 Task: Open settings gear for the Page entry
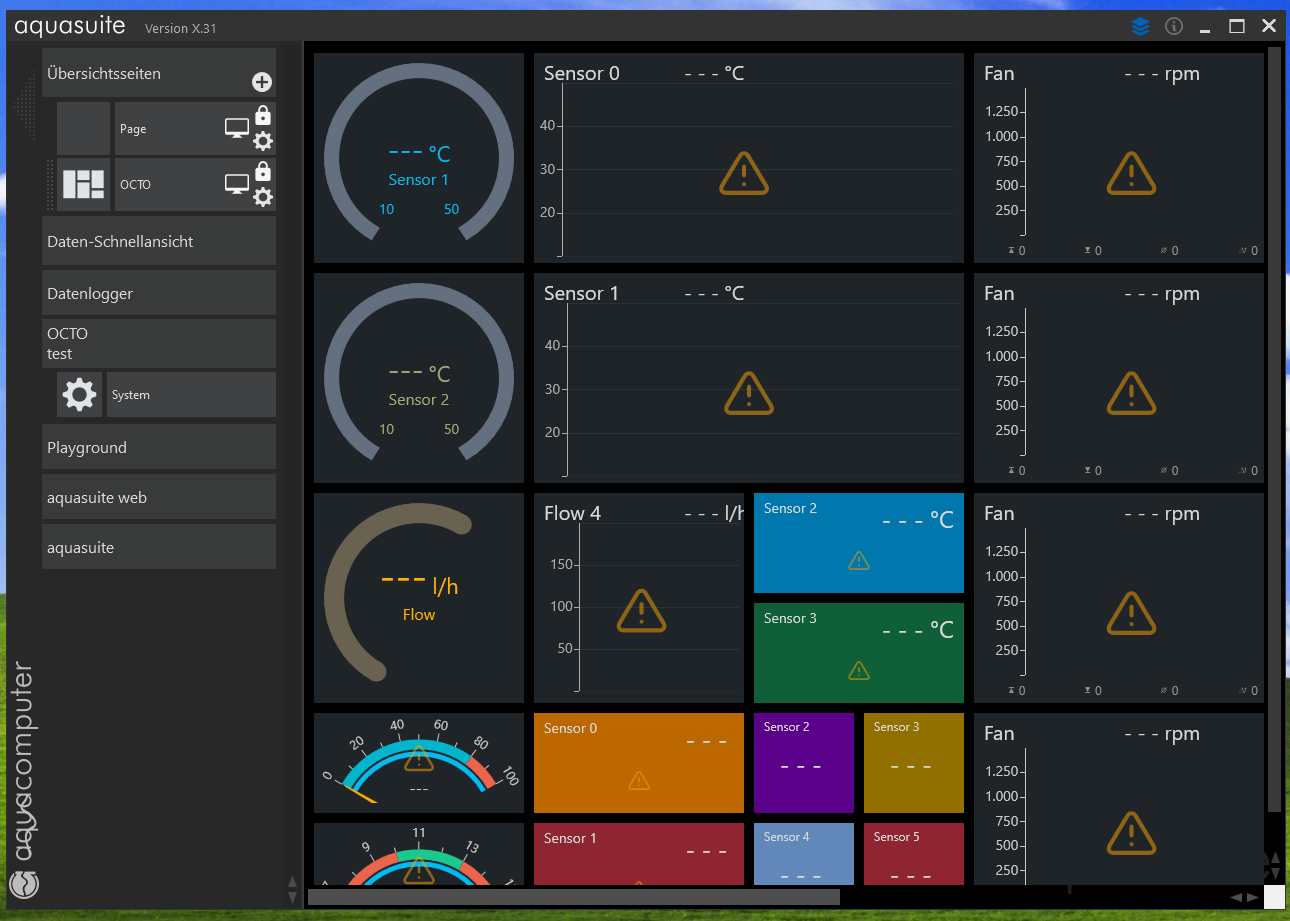coord(263,141)
